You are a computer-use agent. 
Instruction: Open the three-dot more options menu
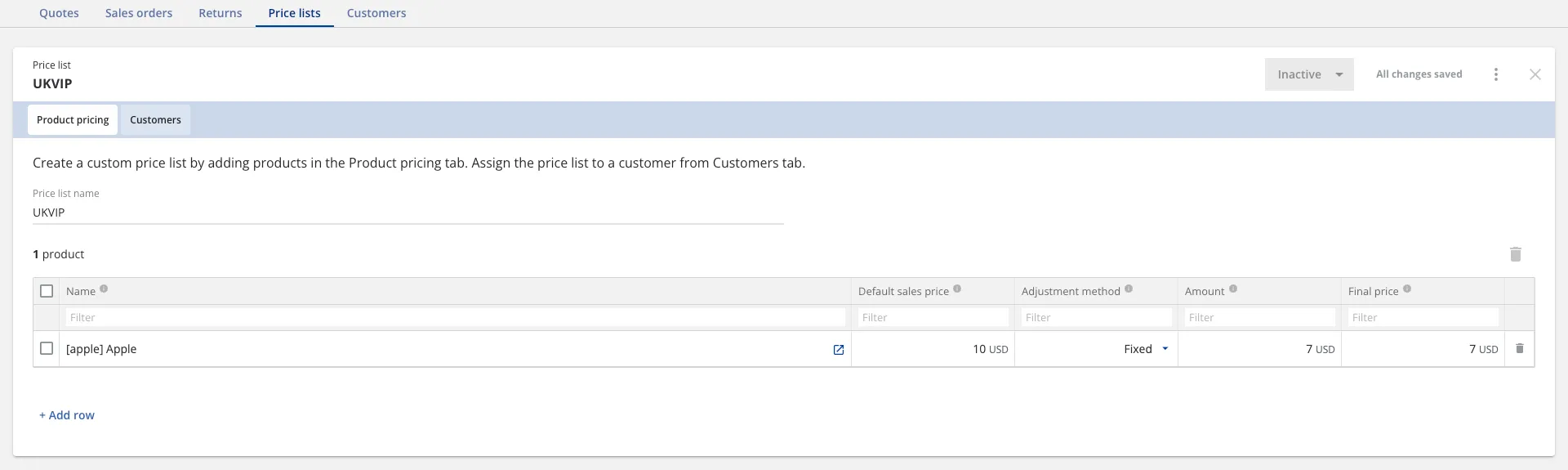1496,74
